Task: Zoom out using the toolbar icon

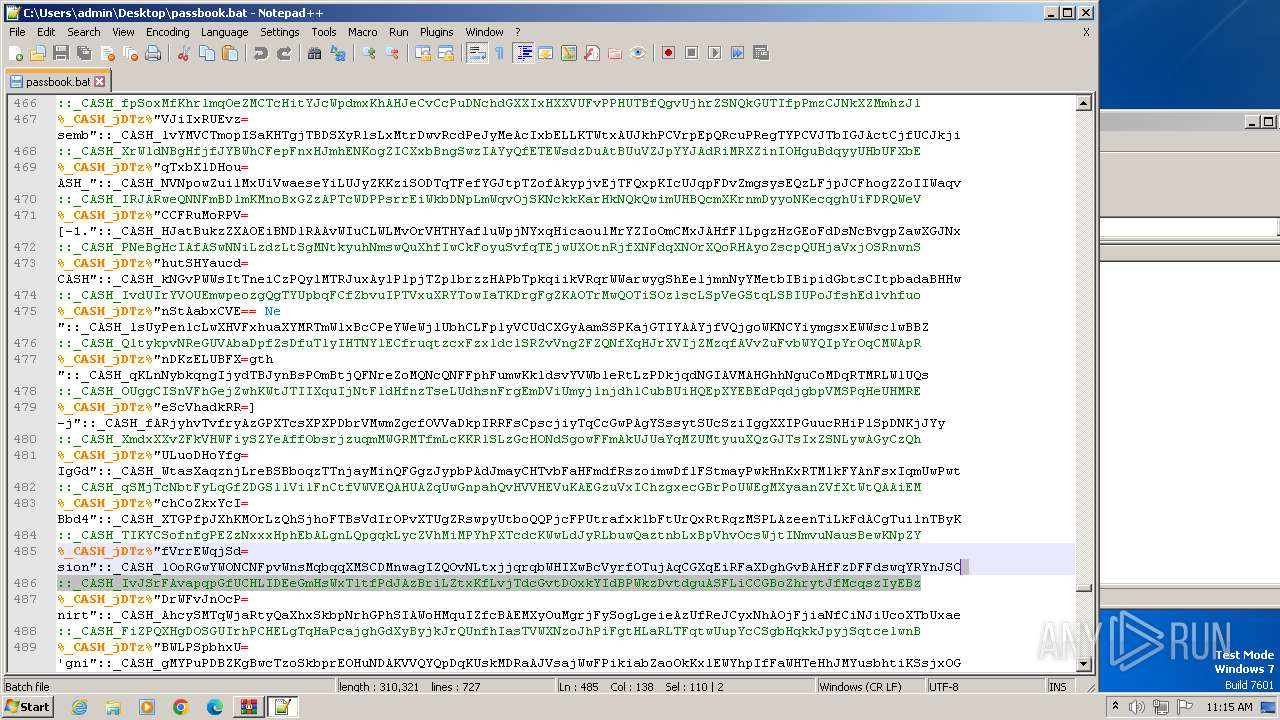Action: pyautogui.click(x=392, y=53)
